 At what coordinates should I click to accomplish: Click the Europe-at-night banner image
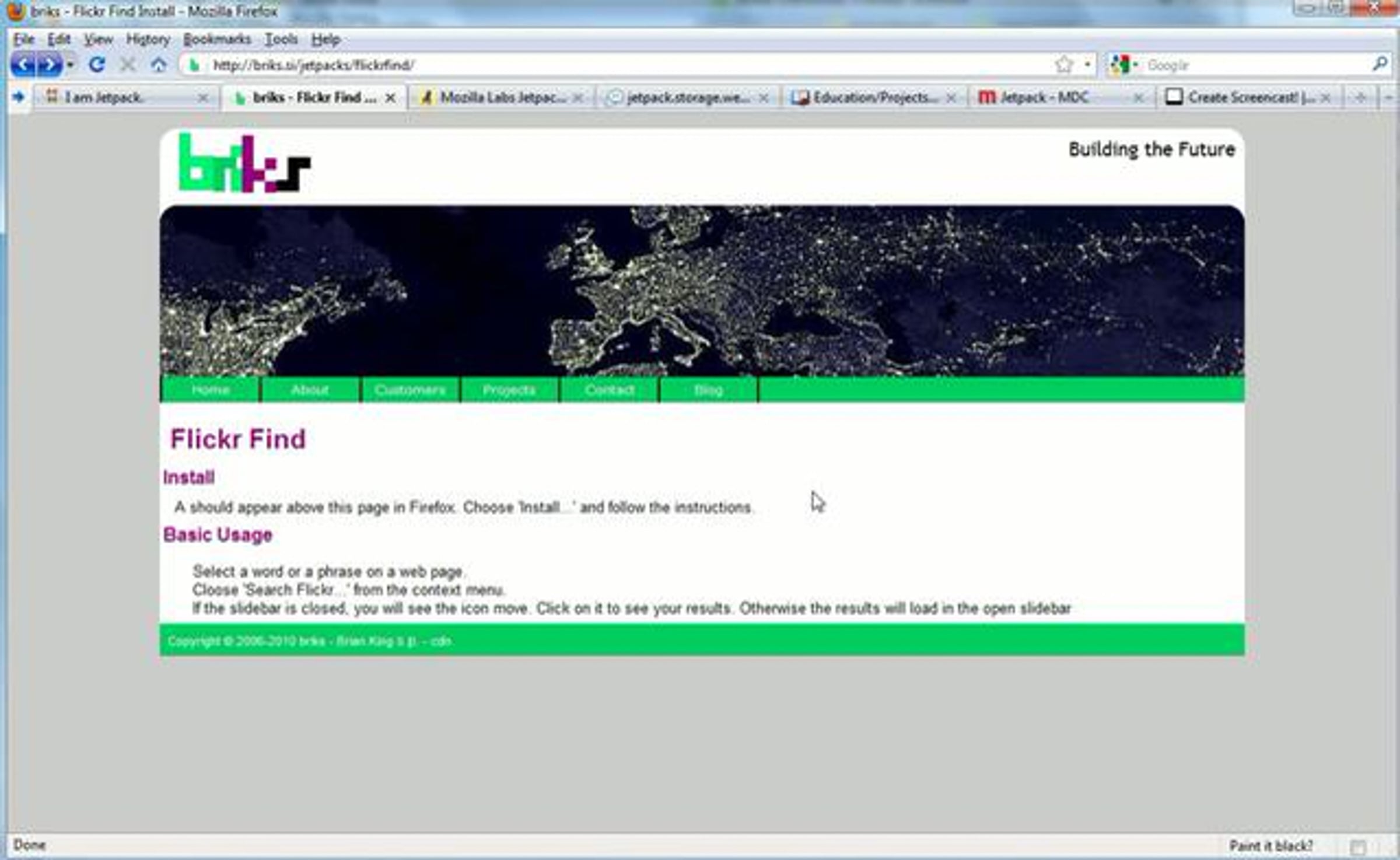point(702,291)
